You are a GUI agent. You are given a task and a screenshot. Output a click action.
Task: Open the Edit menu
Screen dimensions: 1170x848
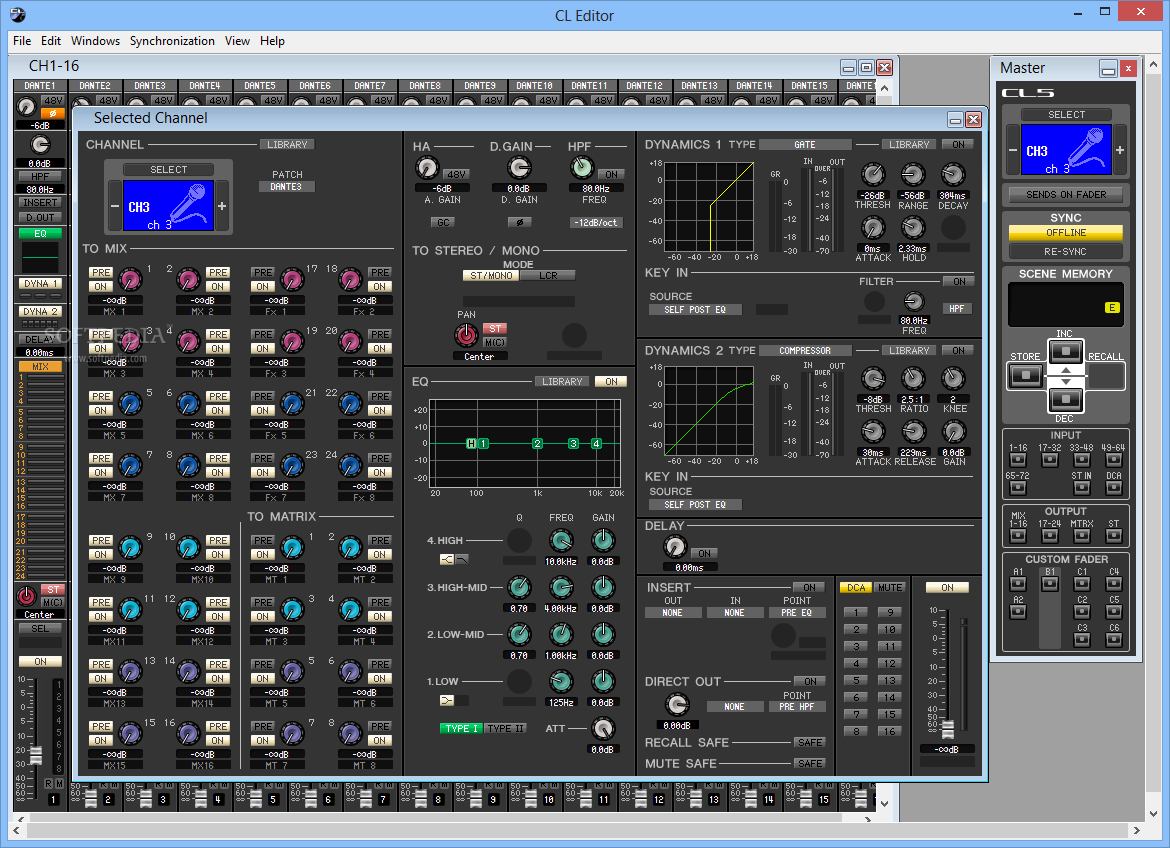tap(51, 41)
